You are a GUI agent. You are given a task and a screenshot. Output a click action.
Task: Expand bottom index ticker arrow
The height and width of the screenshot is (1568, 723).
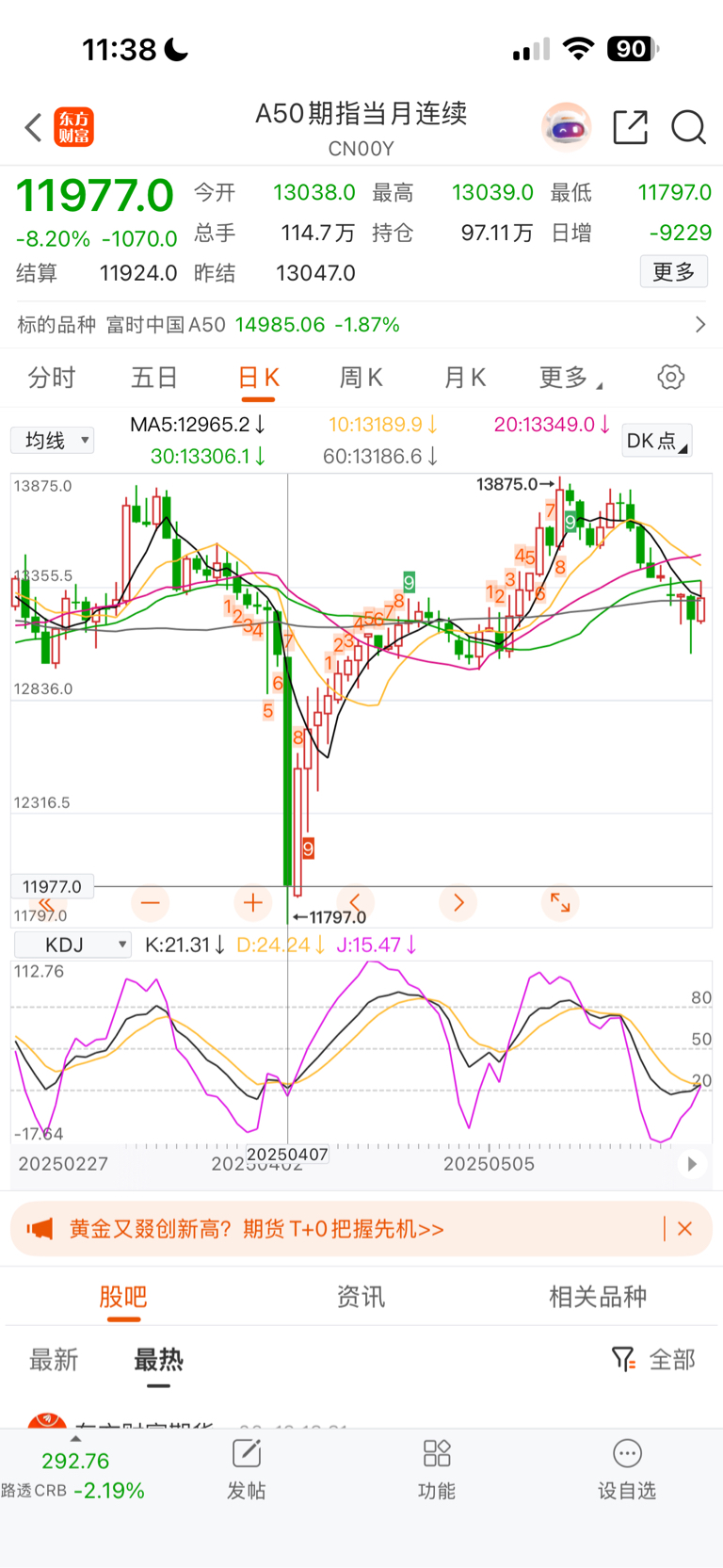click(x=75, y=1439)
